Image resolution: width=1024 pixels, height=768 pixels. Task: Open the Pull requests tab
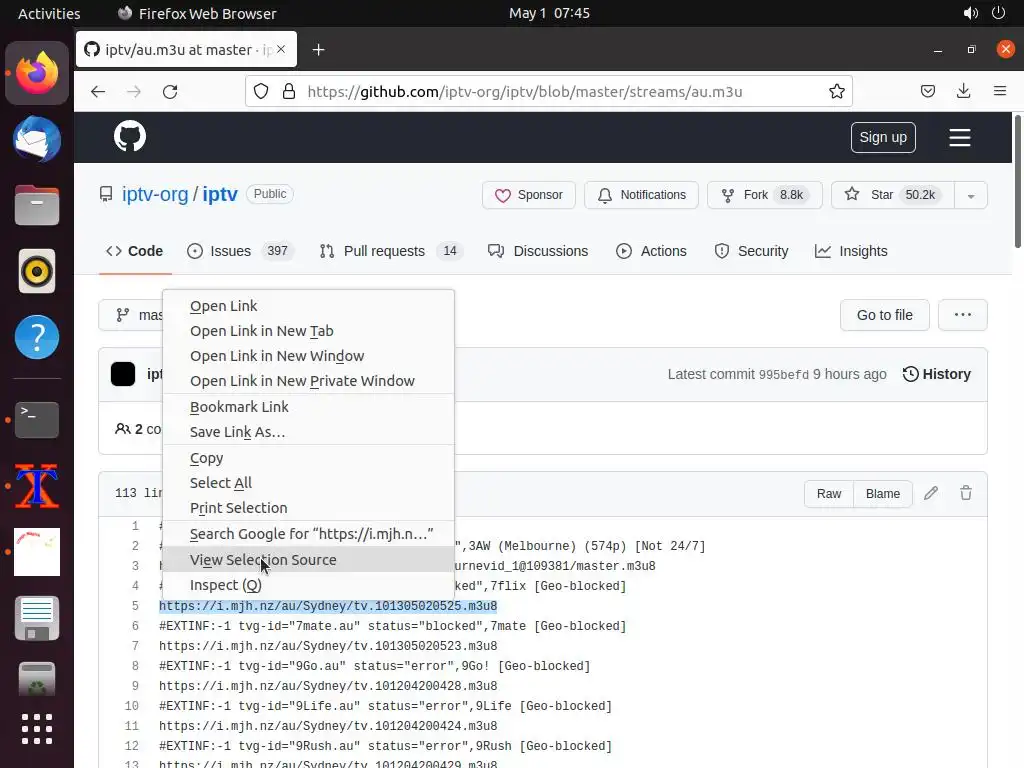(x=391, y=251)
